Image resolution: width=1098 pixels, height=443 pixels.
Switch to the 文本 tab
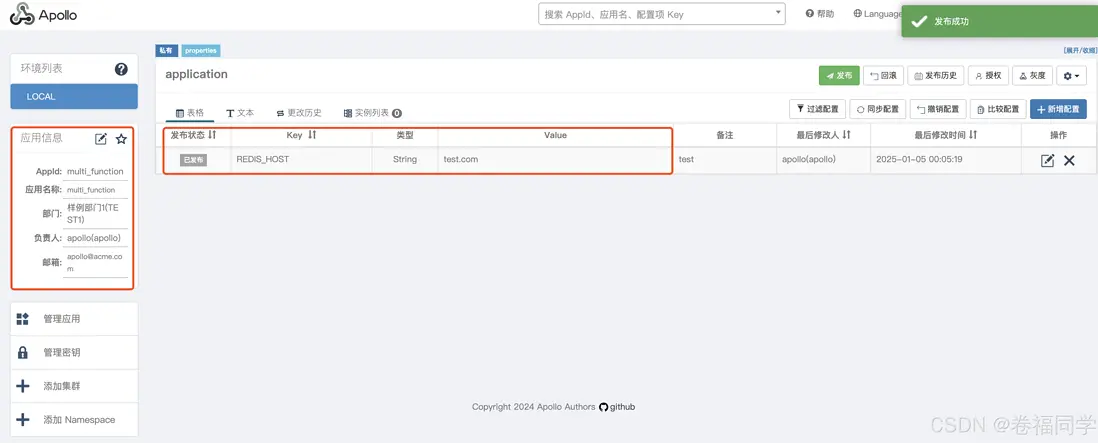pos(240,113)
